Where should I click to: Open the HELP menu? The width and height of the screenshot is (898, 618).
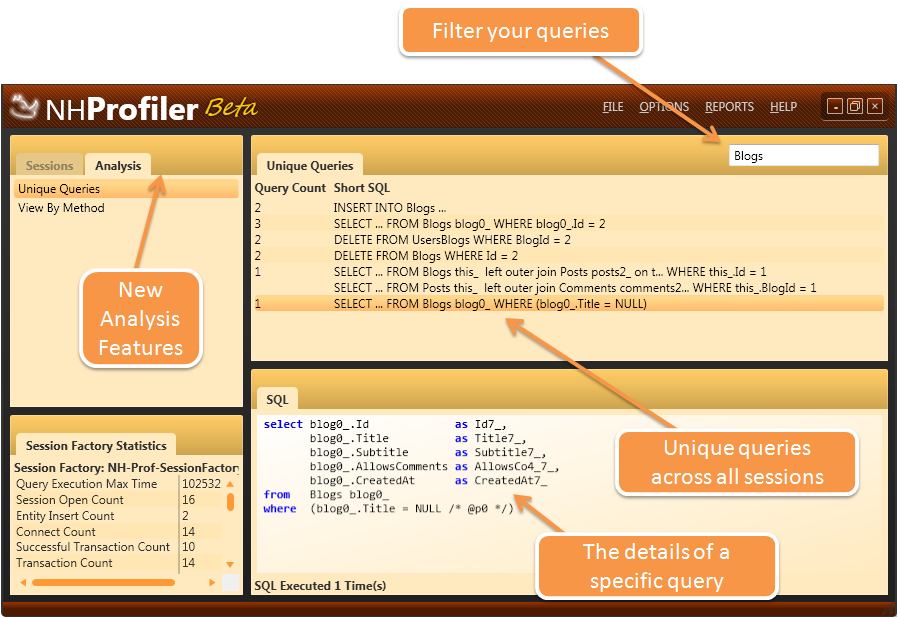click(x=783, y=107)
